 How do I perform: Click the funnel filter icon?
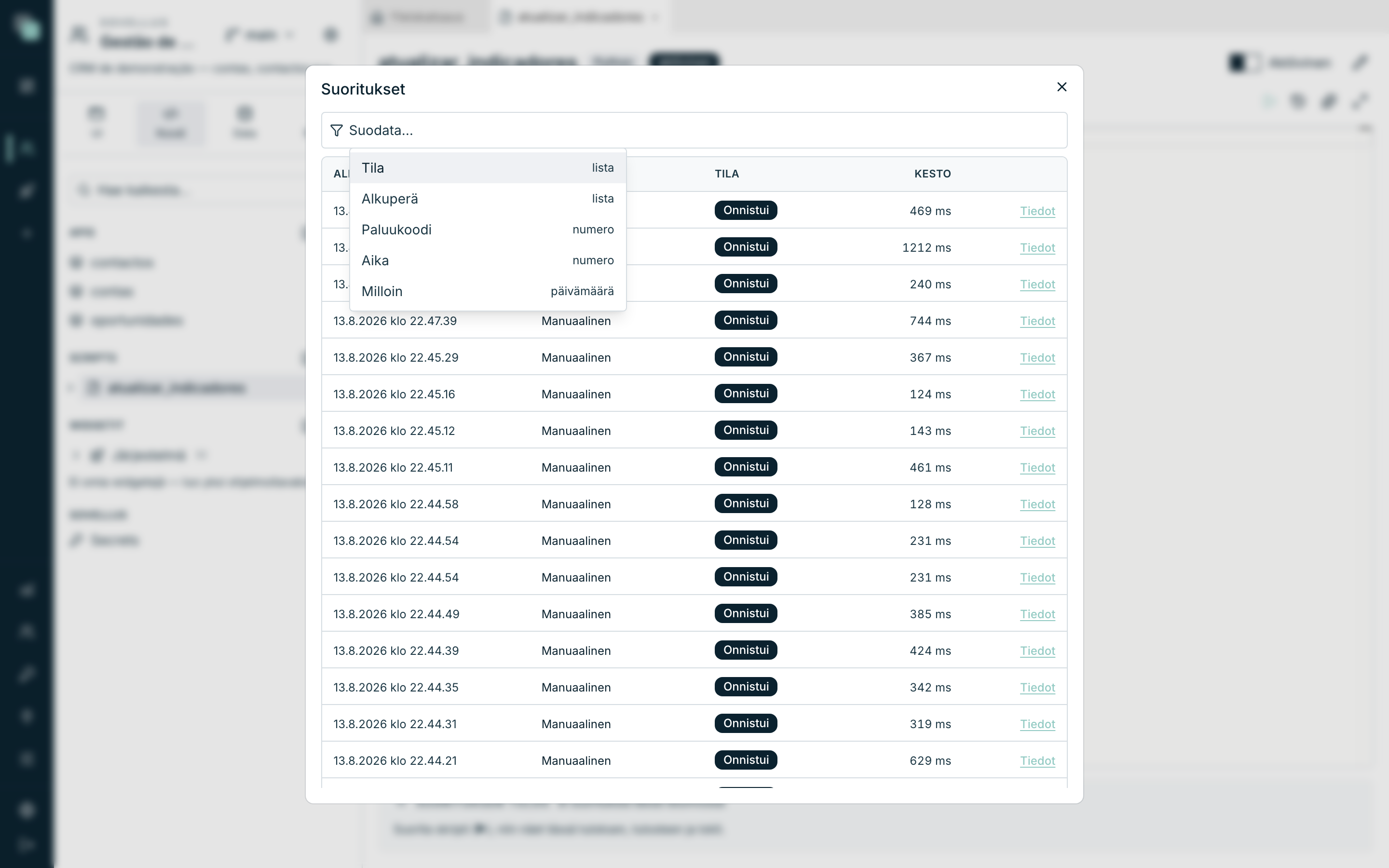[336, 131]
